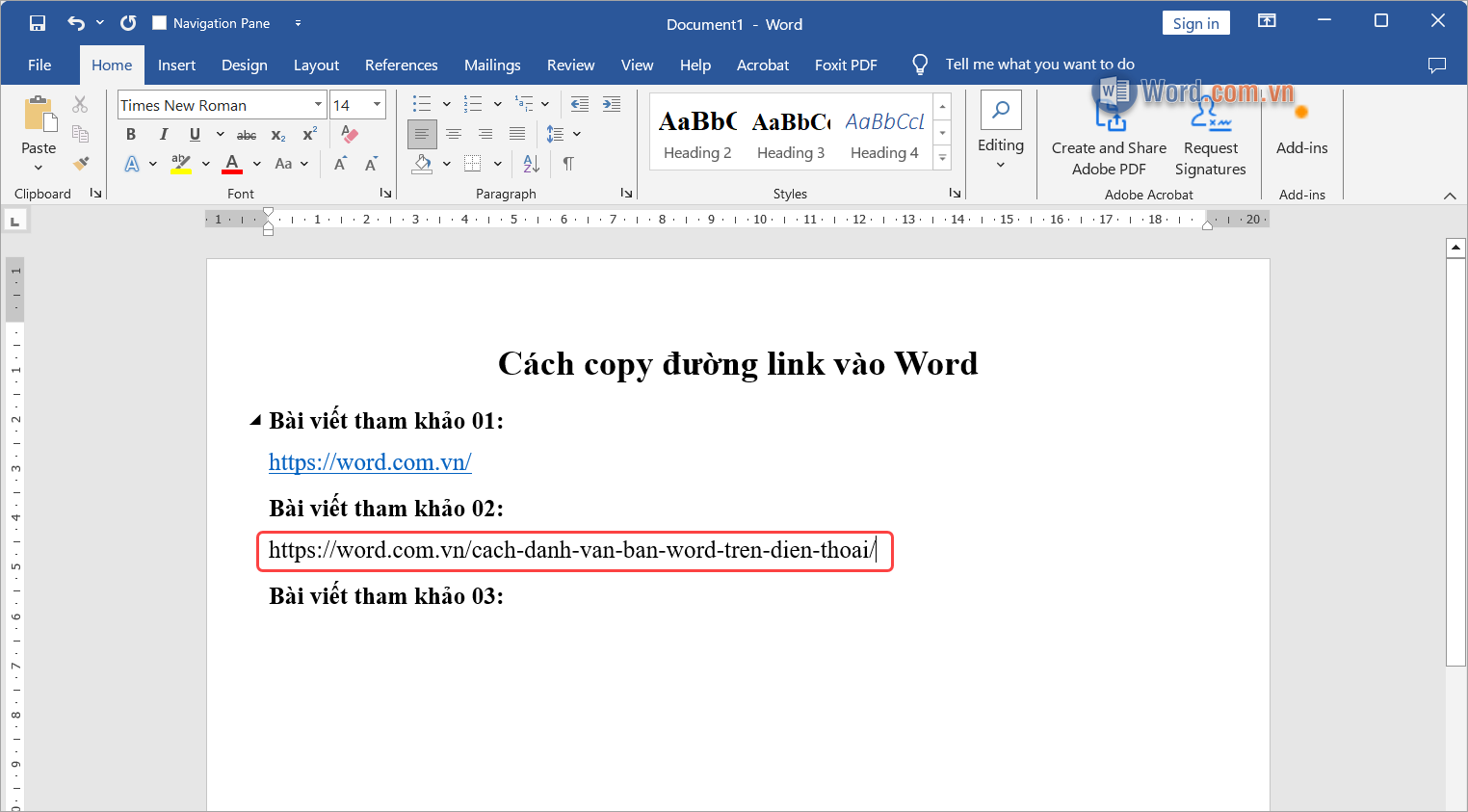The image size is (1468, 812).
Task: Click the tab stop selector at ruler corner
Action: tap(14, 222)
